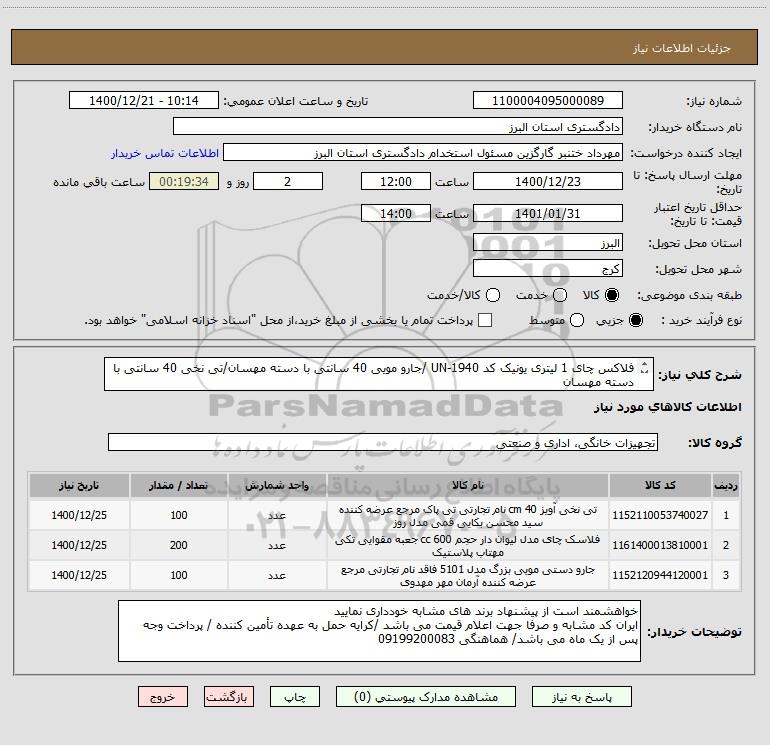Select the کالا radio button
770x745 pixels.
[612, 295]
